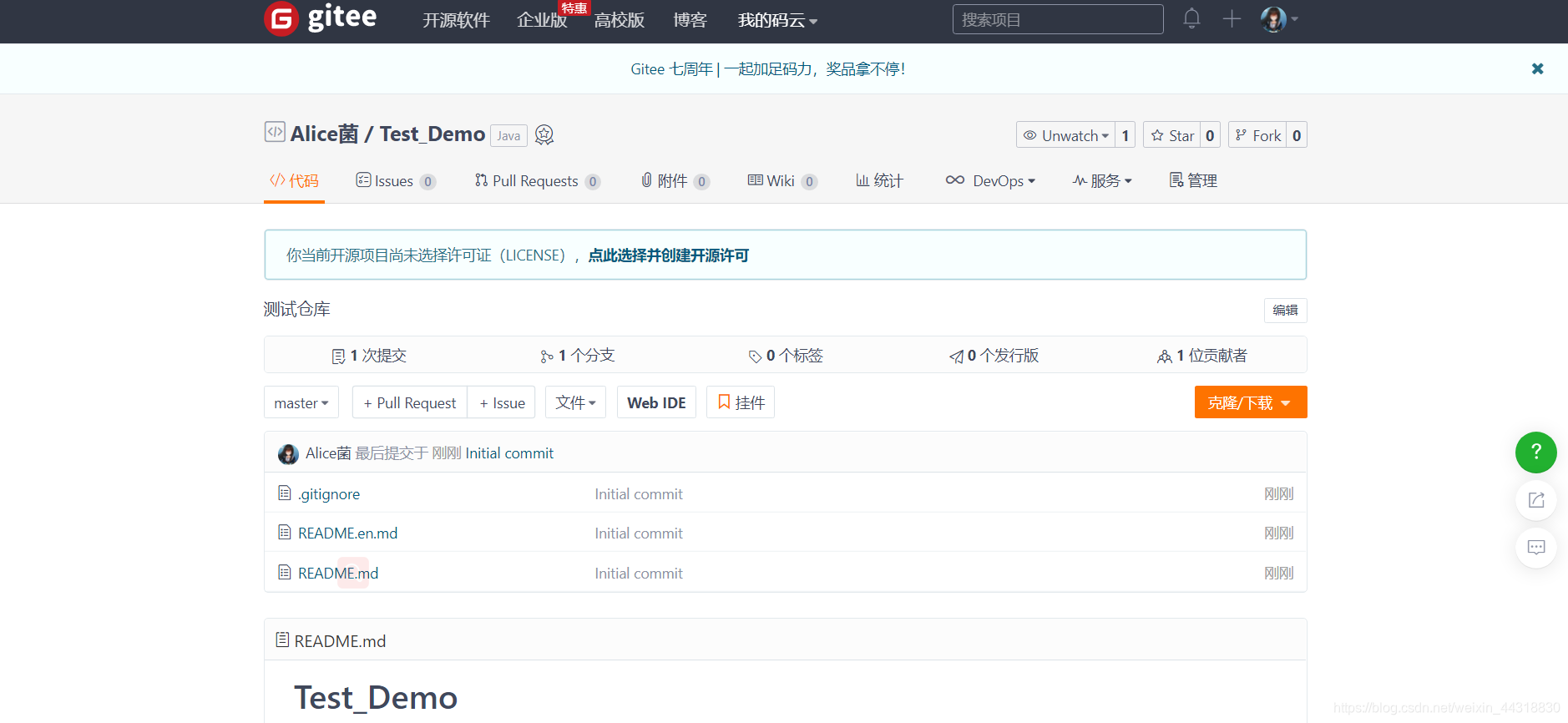
Task: Open the Web IDE
Action: (x=656, y=402)
